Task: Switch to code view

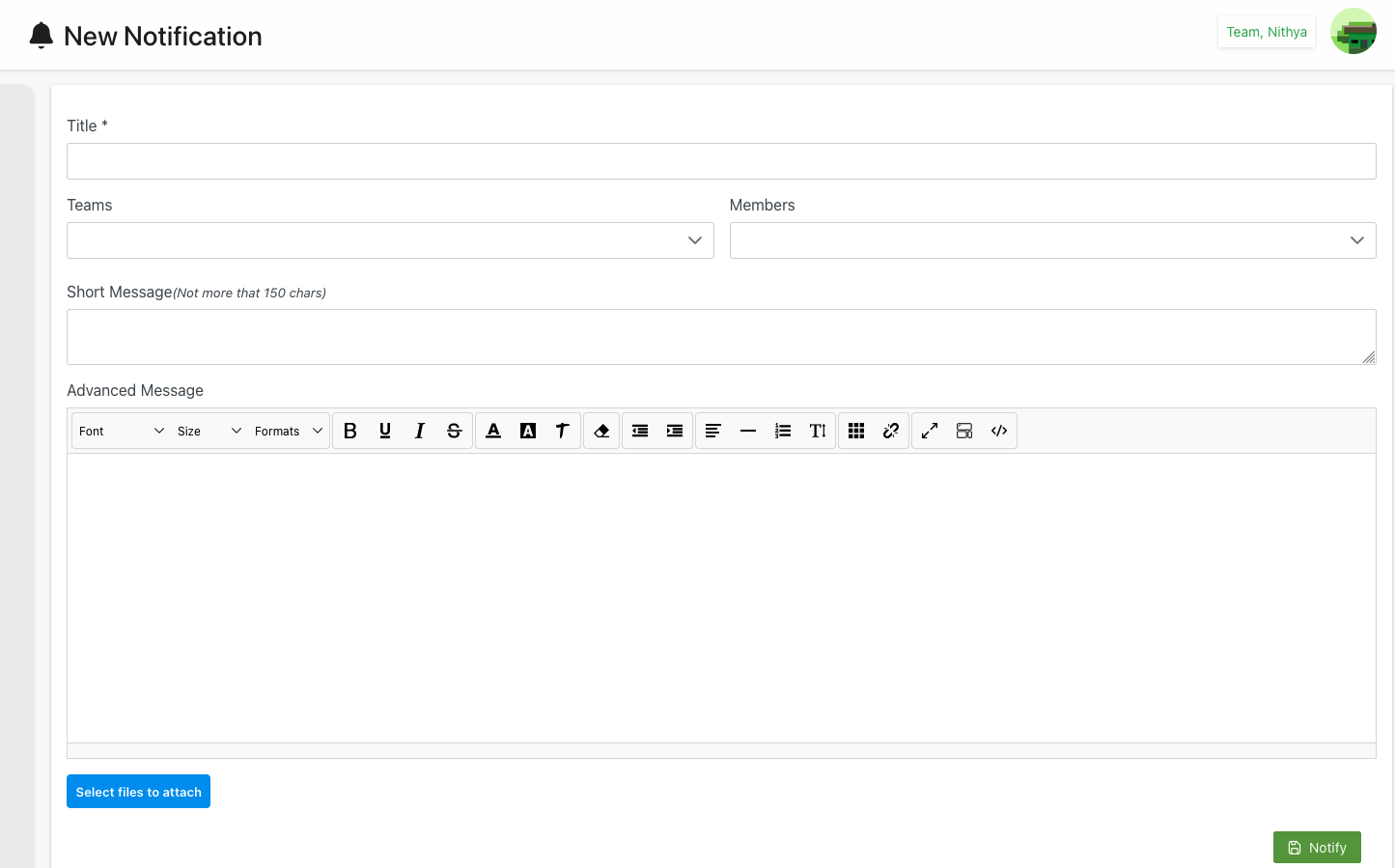Action: pos(999,431)
